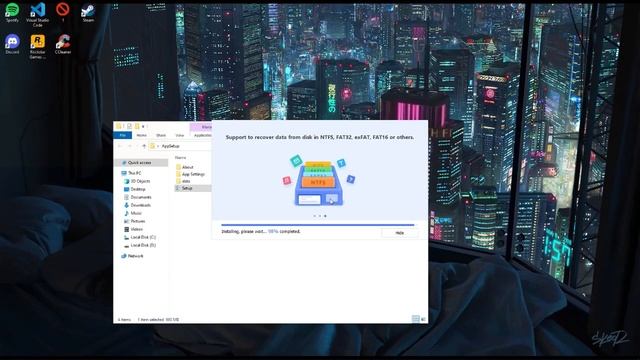
Task: Open the Application Tools ribbon tab
Action: pos(202,135)
